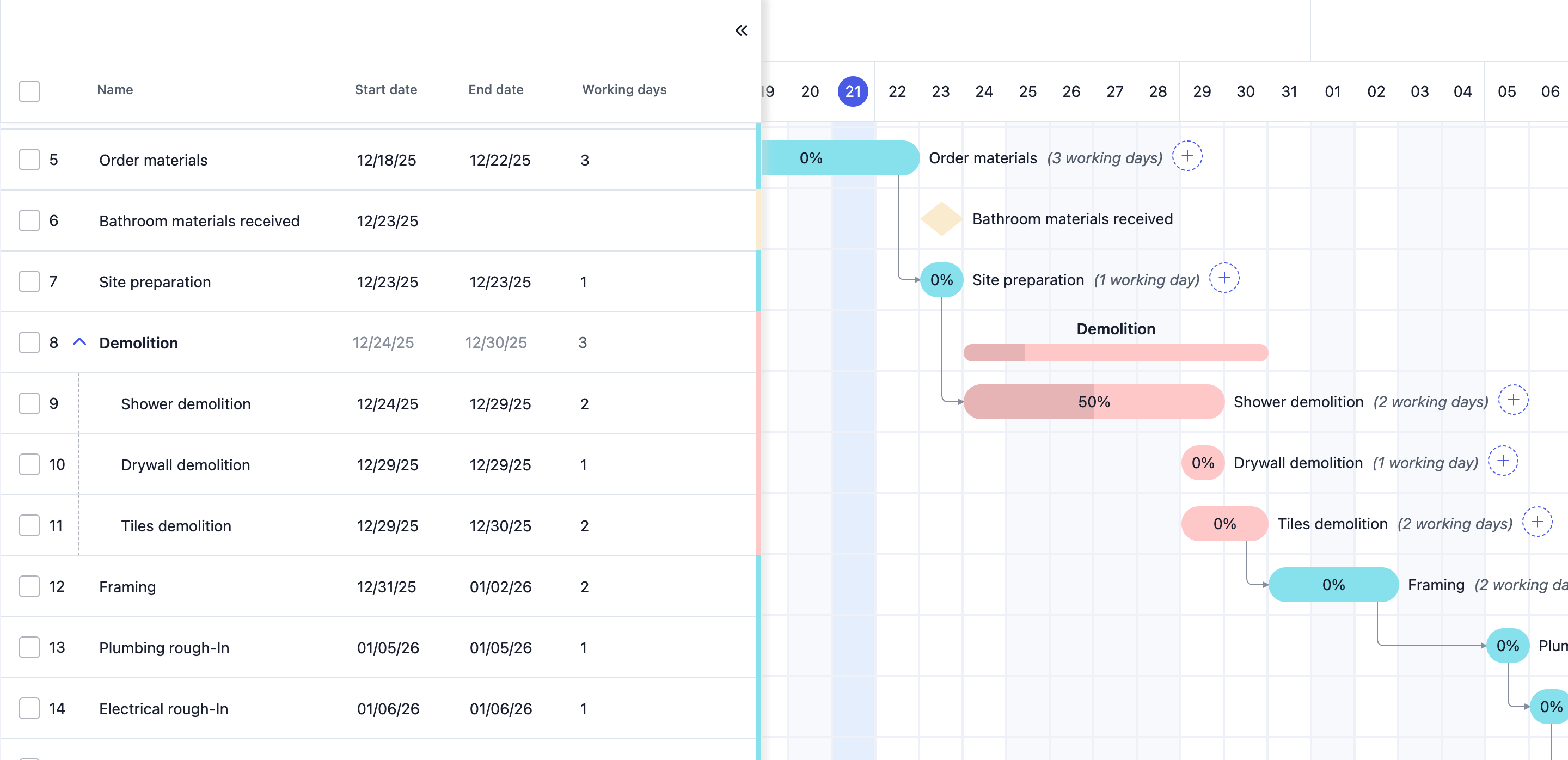Sort by the Start date column header
Screen dimensions: 1568x760
coord(386,89)
